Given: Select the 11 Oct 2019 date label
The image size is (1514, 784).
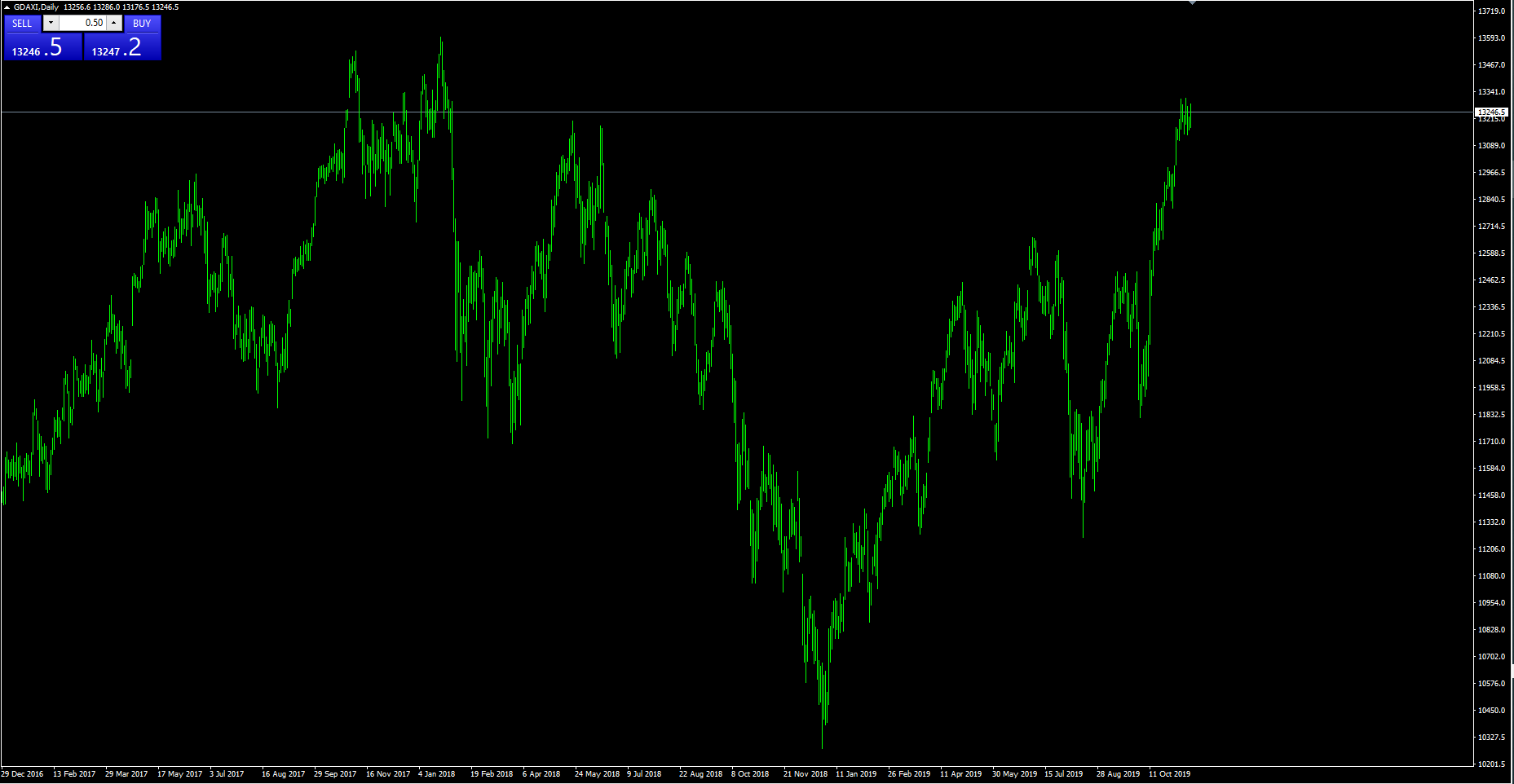Looking at the screenshot, I should [x=1169, y=774].
